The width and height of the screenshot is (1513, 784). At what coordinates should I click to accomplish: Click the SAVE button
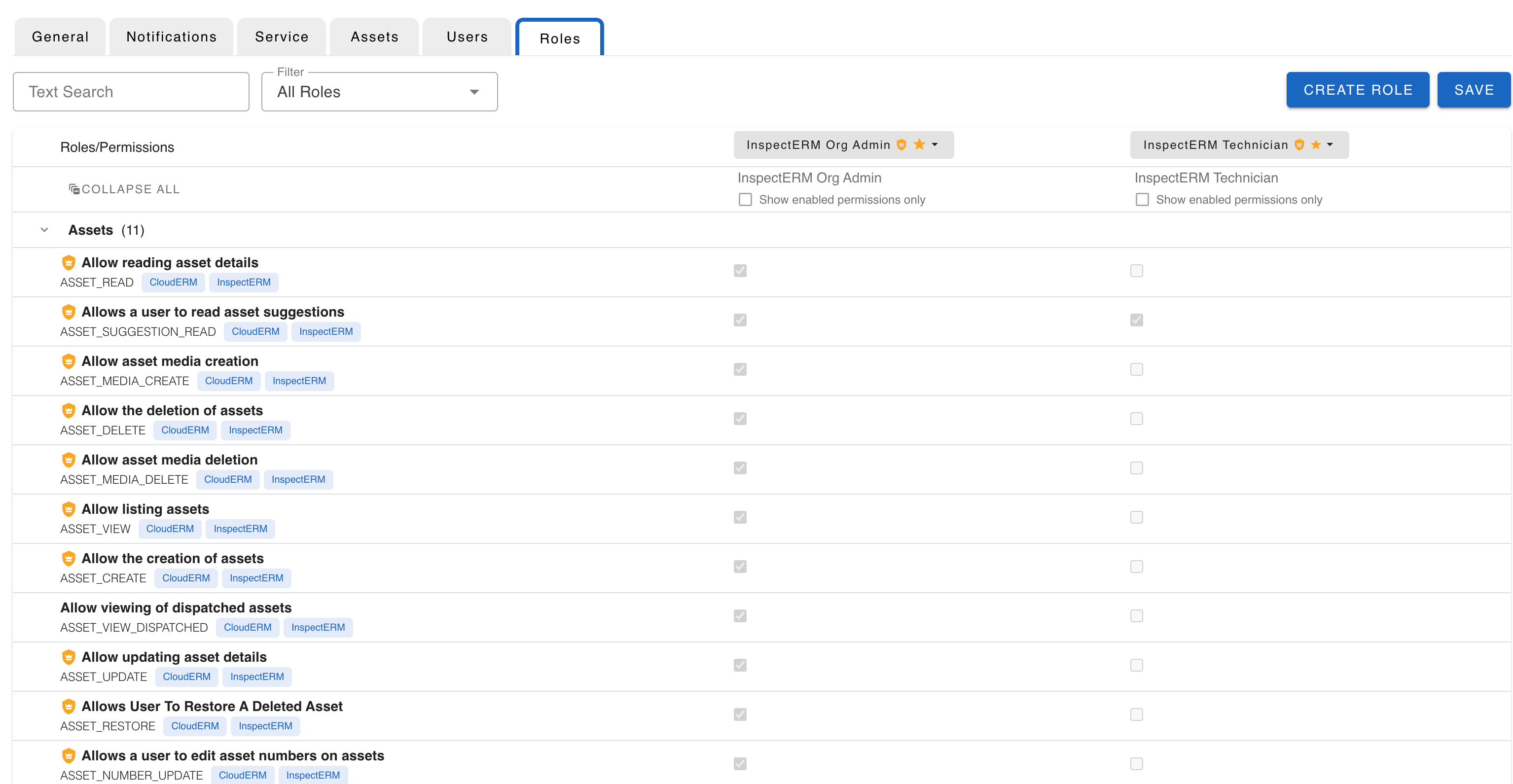[x=1474, y=90]
